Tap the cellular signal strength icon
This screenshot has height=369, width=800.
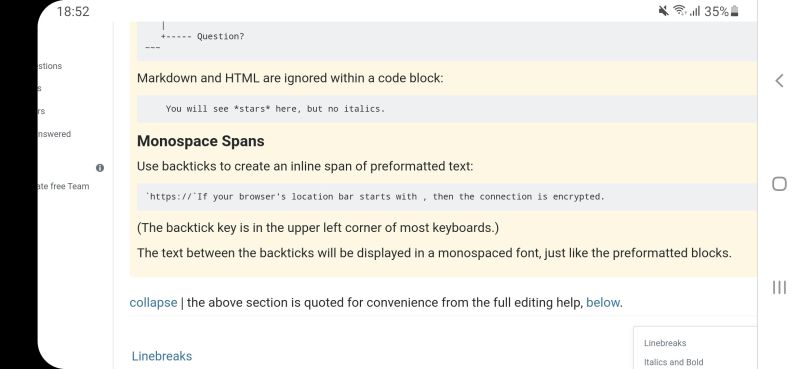click(x=694, y=11)
